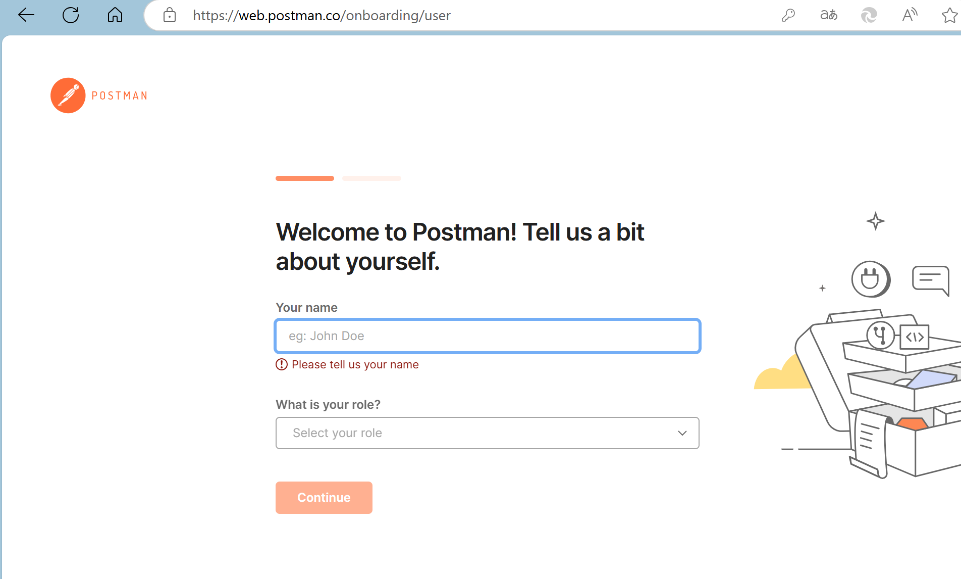Open the password key icon in toolbar

click(x=789, y=15)
